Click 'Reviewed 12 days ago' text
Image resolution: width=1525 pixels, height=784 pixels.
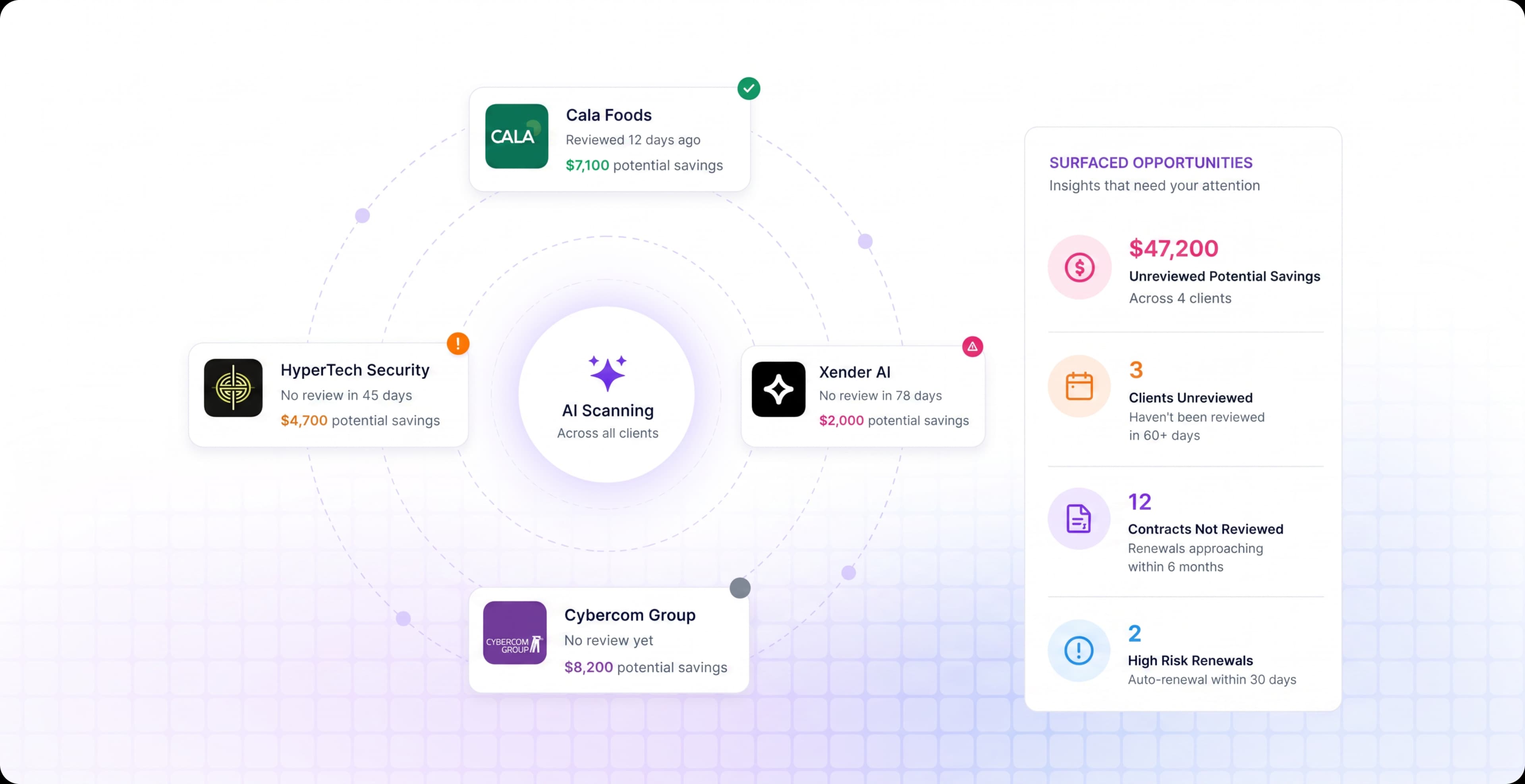click(x=633, y=140)
